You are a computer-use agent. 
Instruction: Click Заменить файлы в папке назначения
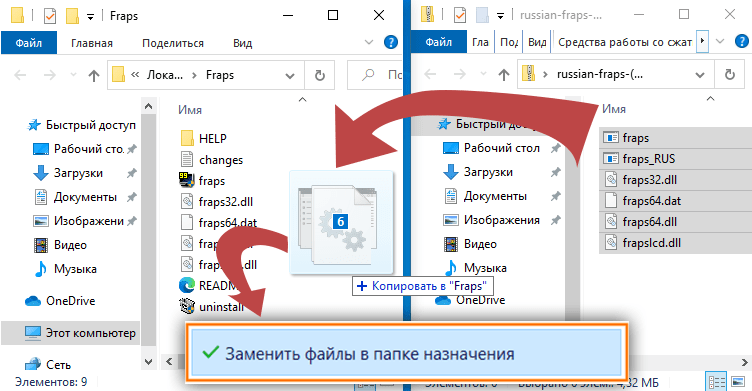click(407, 354)
